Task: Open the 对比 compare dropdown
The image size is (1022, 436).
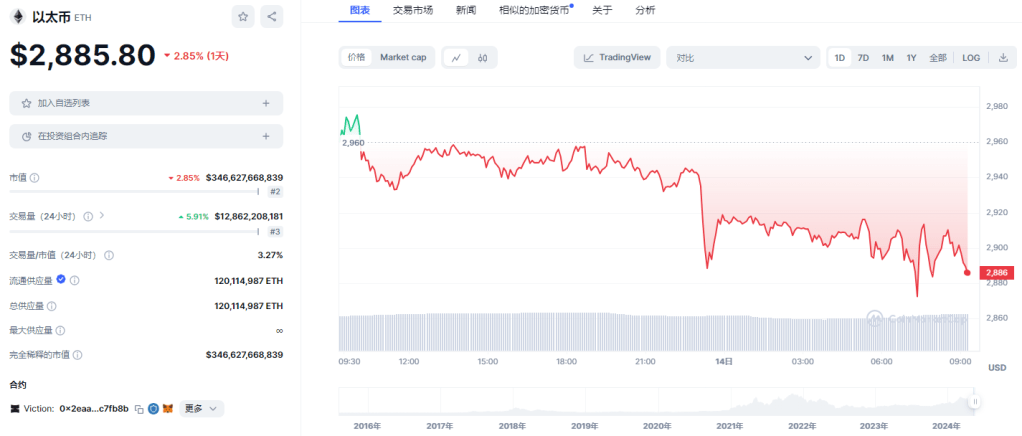Action: tap(744, 58)
